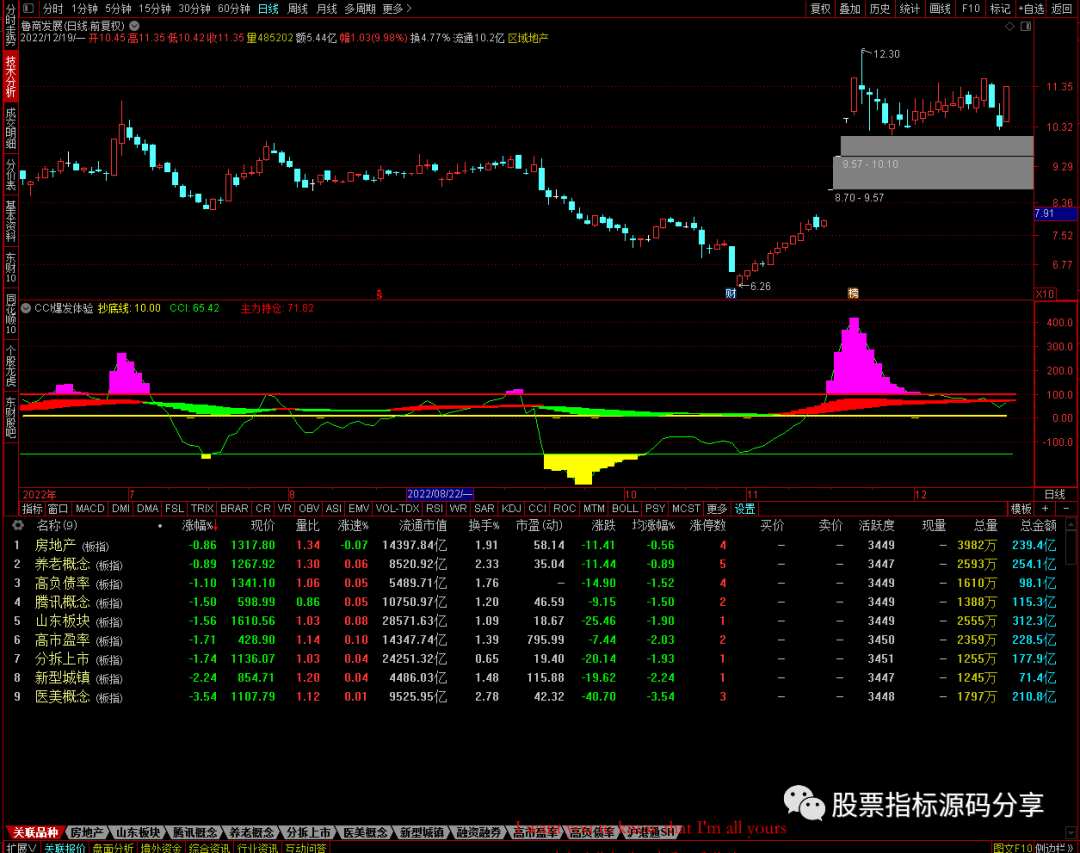Open 综合资讯 bottom tab
Image resolution: width=1080 pixels, height=853 pixels.
(209, 847)
